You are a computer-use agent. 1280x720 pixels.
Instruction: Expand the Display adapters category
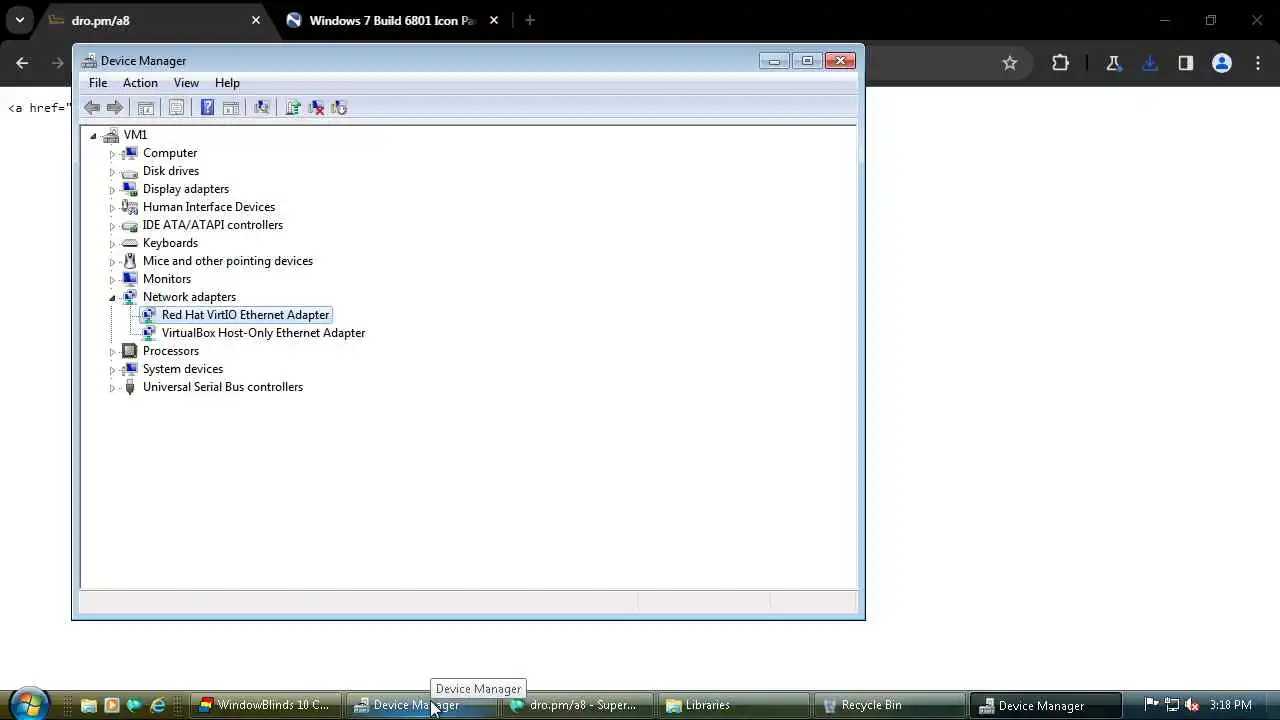point(112,190)
